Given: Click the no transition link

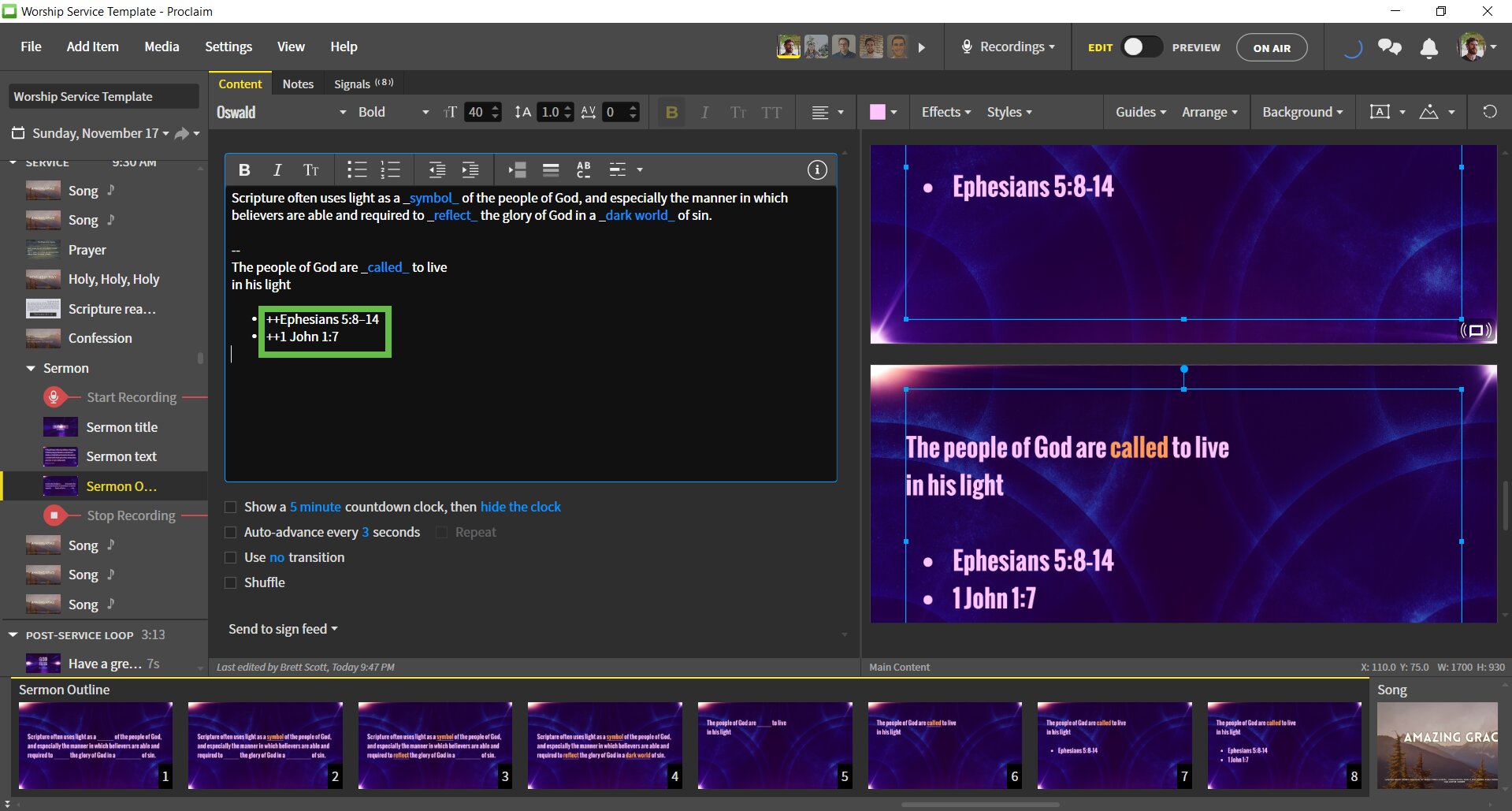Looking at the screenshot, I should click(x=277, y=557).
